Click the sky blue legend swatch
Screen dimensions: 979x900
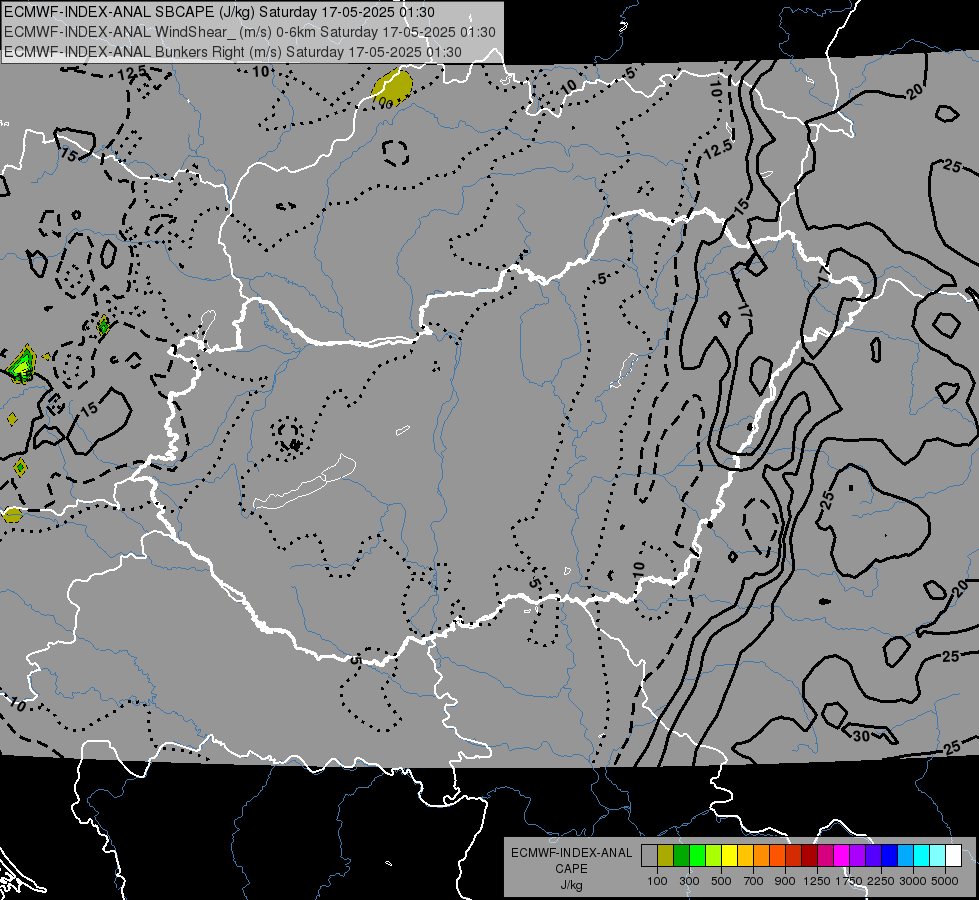point(906,856)
